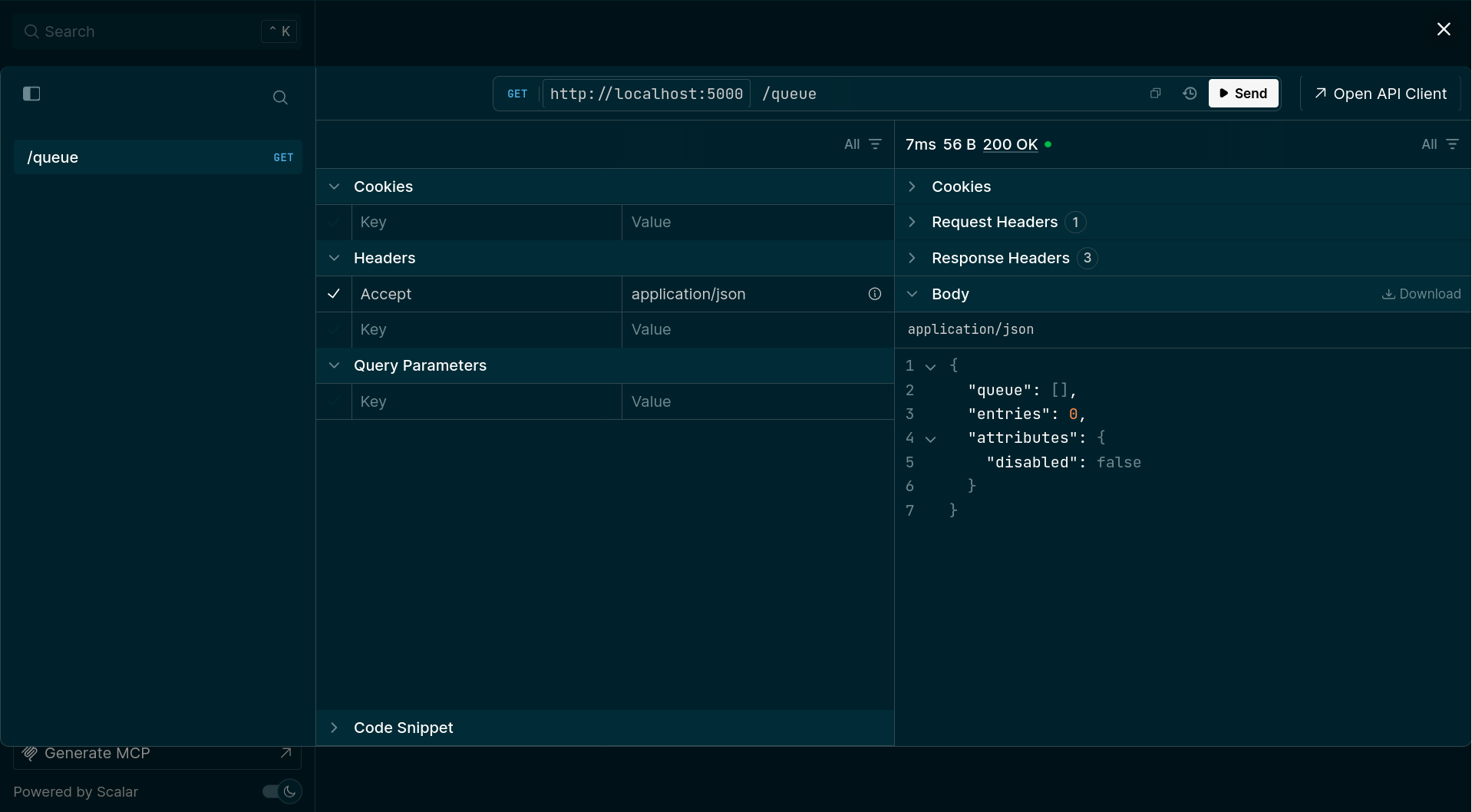The width and height of the screenshot is (1472, 812).
Task: Open the response sections filter icon
Action: point(1451,144)
